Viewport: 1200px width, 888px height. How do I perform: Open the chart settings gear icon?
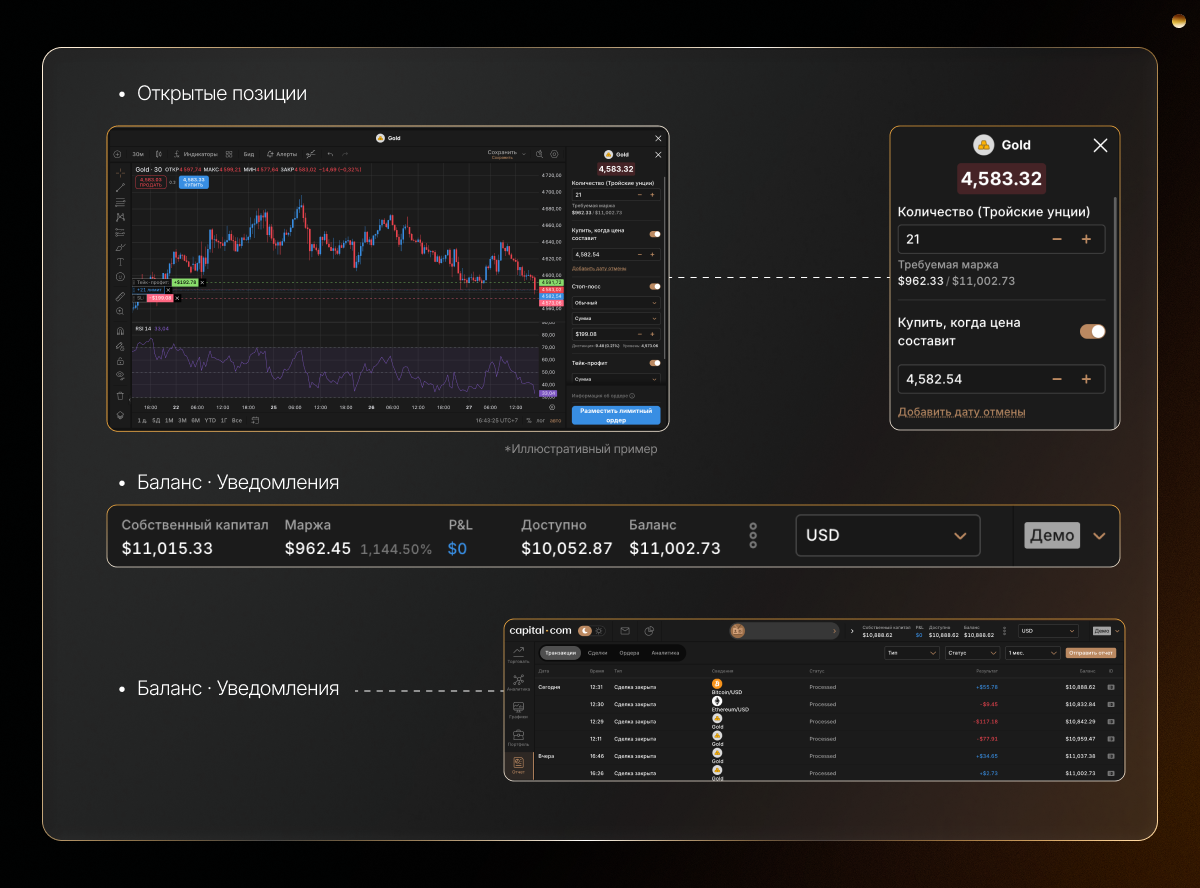point(554,154)
